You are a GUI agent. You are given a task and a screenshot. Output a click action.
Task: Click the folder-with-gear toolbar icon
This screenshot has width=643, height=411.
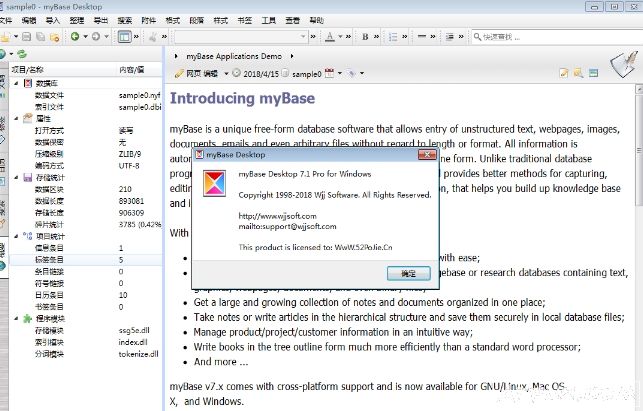[x=55, y=37]
